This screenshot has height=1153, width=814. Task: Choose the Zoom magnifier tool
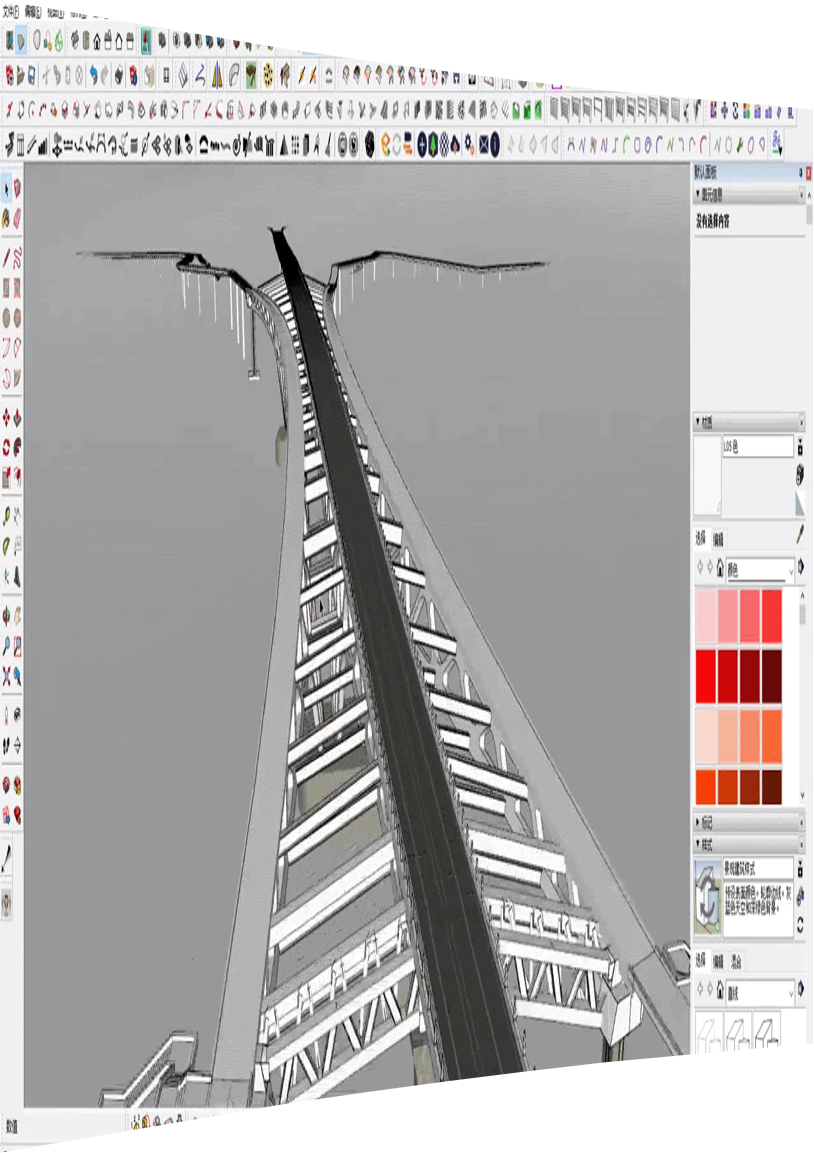click(7, 646)
